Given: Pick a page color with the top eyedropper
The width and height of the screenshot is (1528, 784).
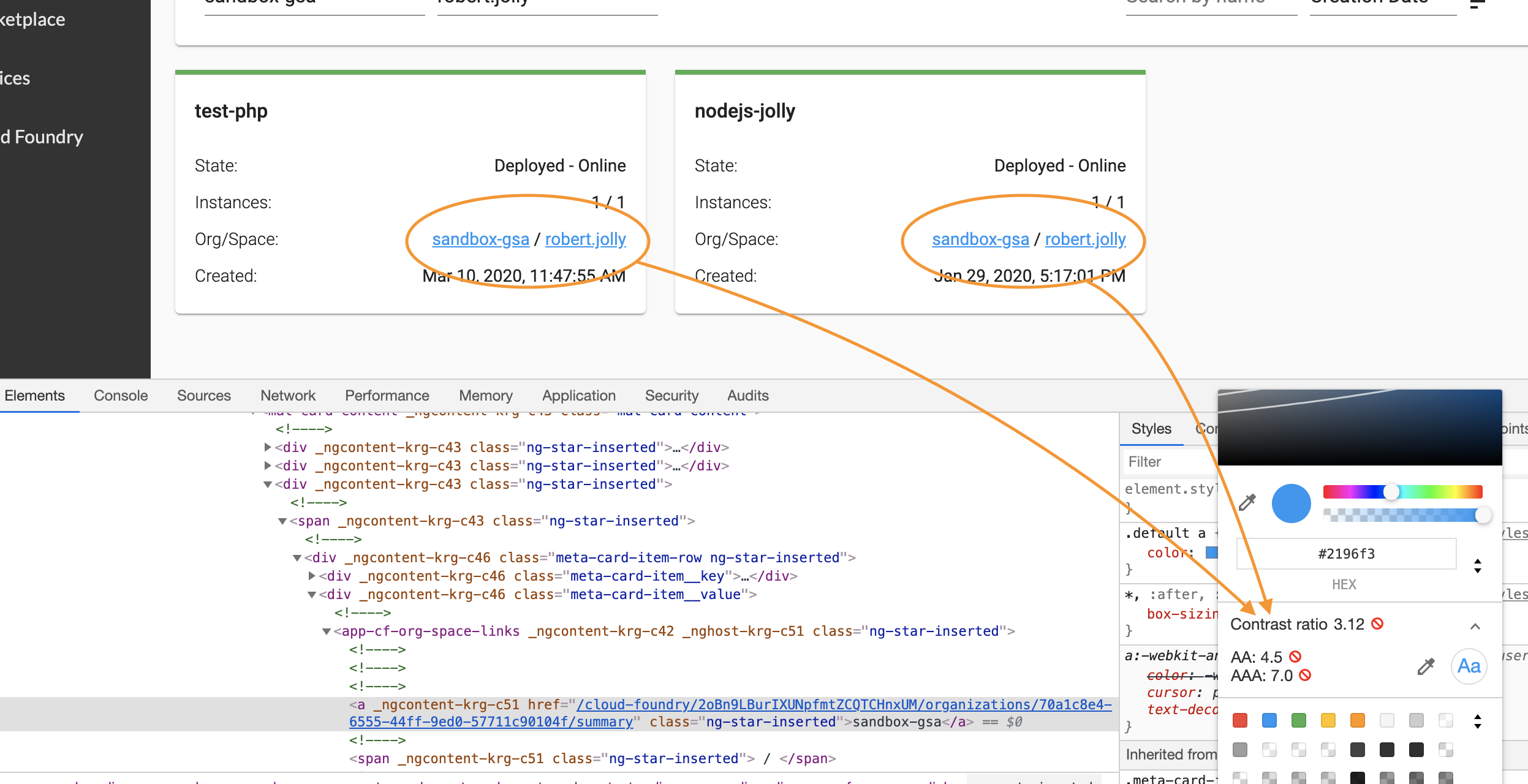Looking at the screenshot, I should (1247, 503).
